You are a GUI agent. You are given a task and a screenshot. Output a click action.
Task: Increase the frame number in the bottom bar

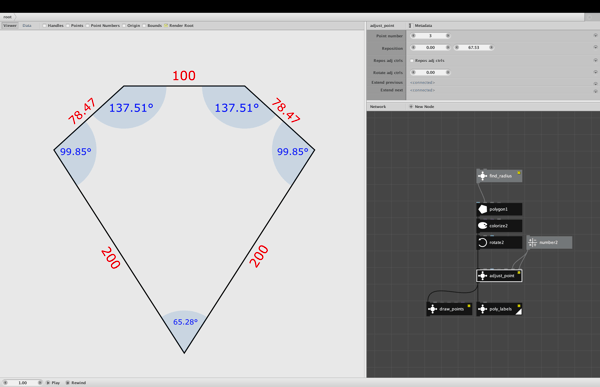40,382
